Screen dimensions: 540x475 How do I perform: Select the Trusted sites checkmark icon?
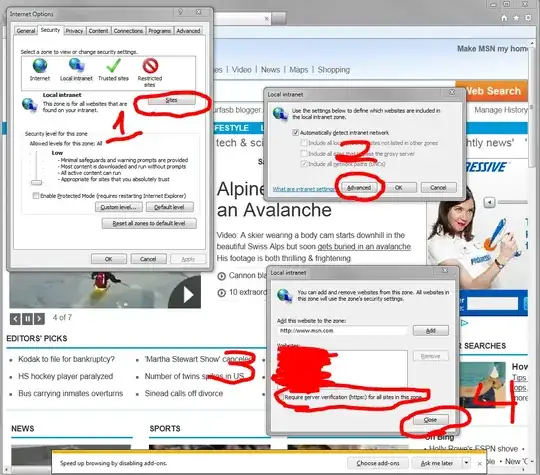[113, 65]
